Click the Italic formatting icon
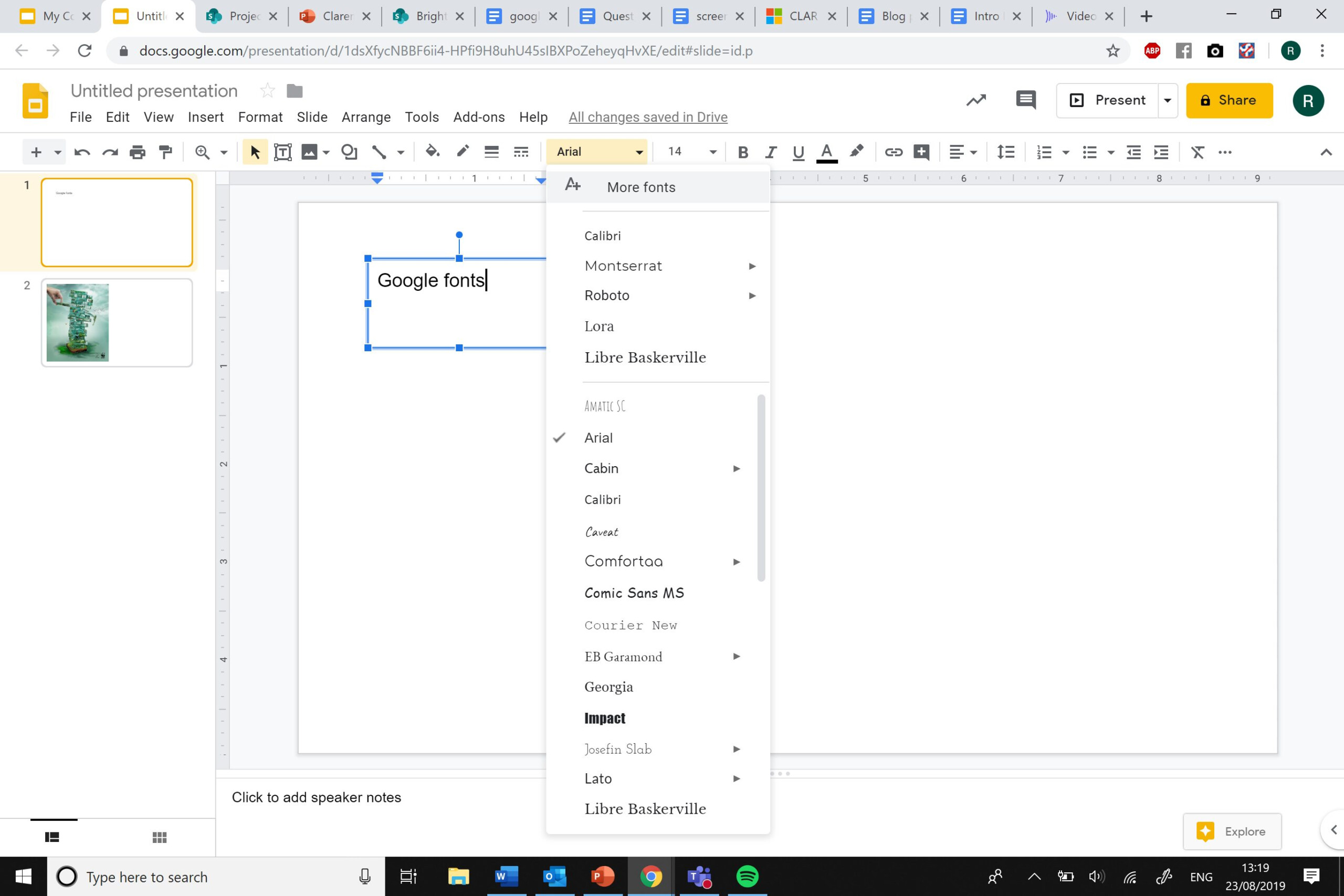 (x=768, y=151)
